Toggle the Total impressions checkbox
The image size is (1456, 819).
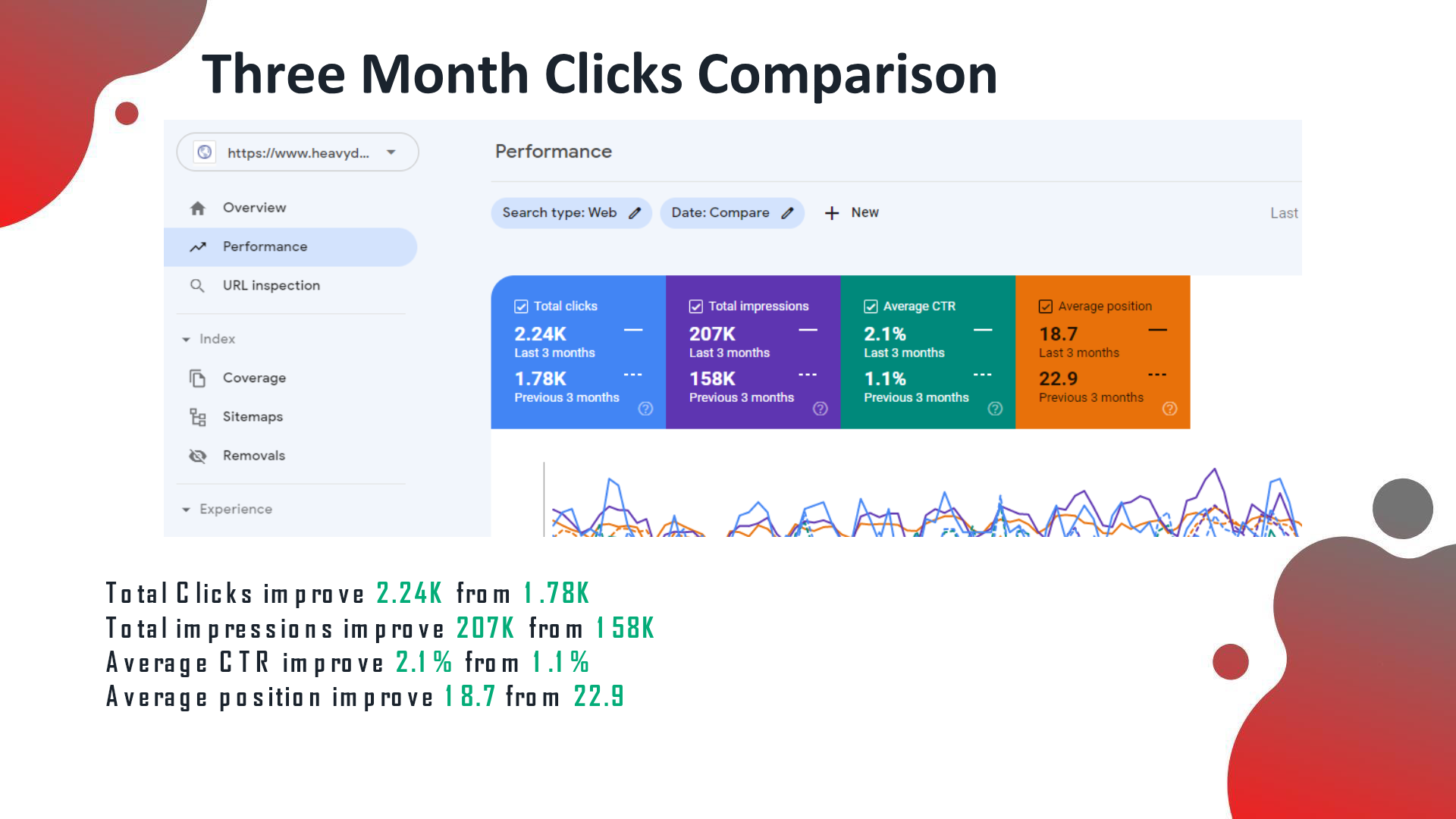click(695, 306)
